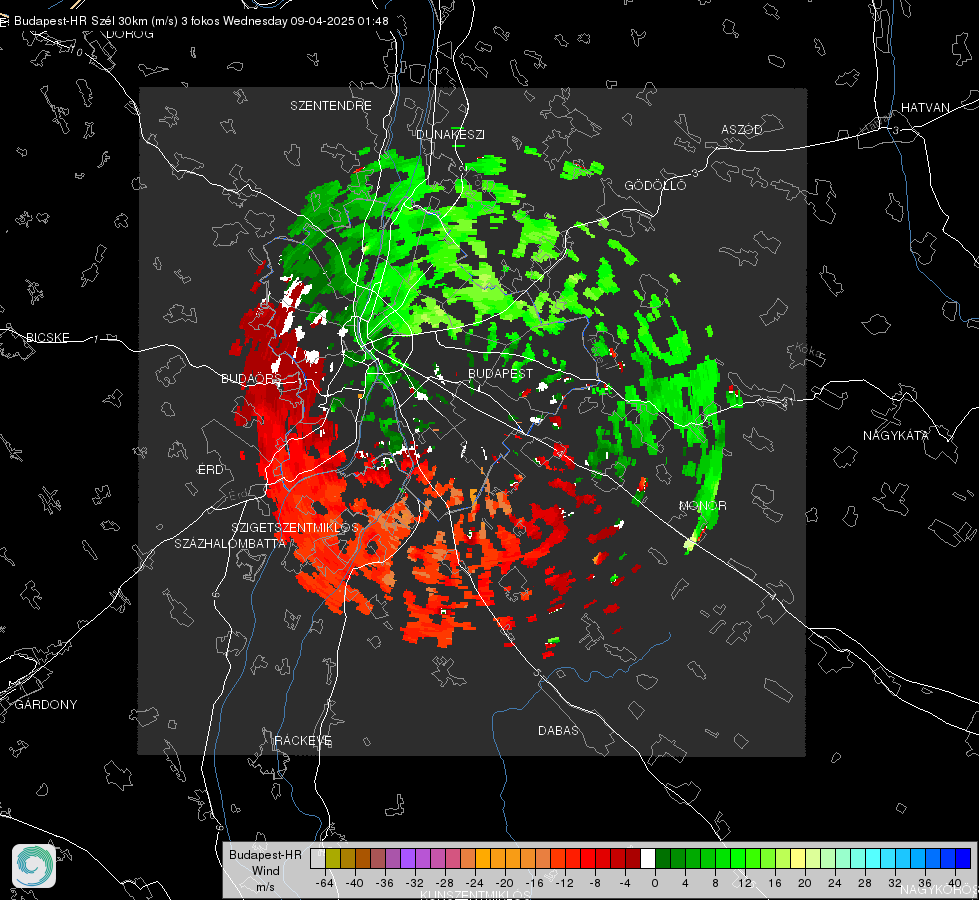
Task: Click the RACKEVE map label
Action: pyautogui.click(x=303, y=741)
